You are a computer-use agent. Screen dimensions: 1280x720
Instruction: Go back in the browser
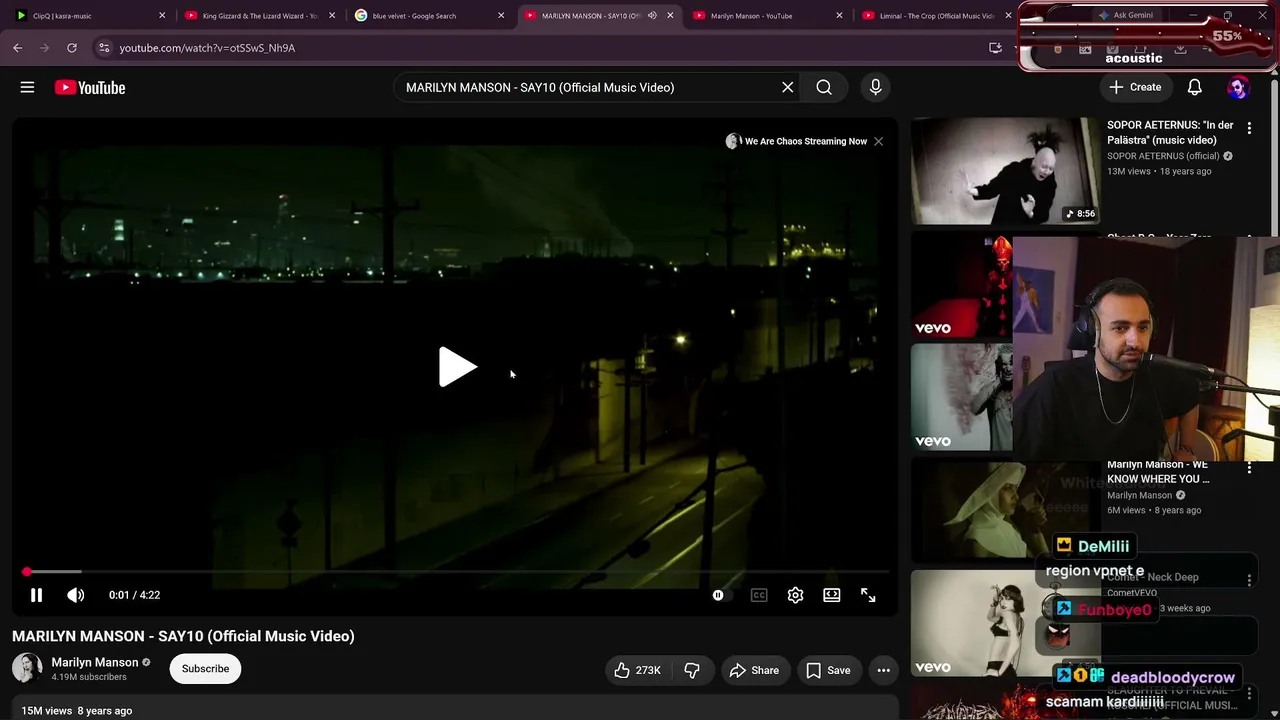(x=18, y=48)
